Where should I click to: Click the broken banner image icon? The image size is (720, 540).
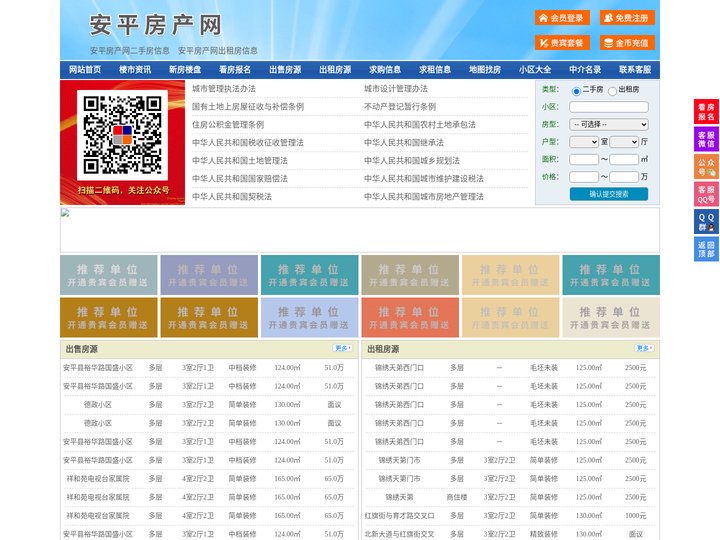[x=65, y=213]
